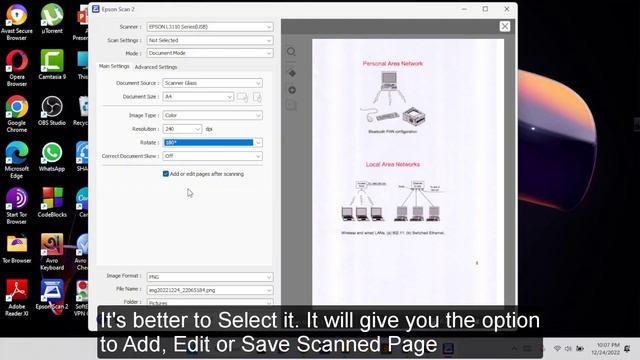The image size is (640, 360).
Task: Switch to the Main Settings tab
Action: 114,66
